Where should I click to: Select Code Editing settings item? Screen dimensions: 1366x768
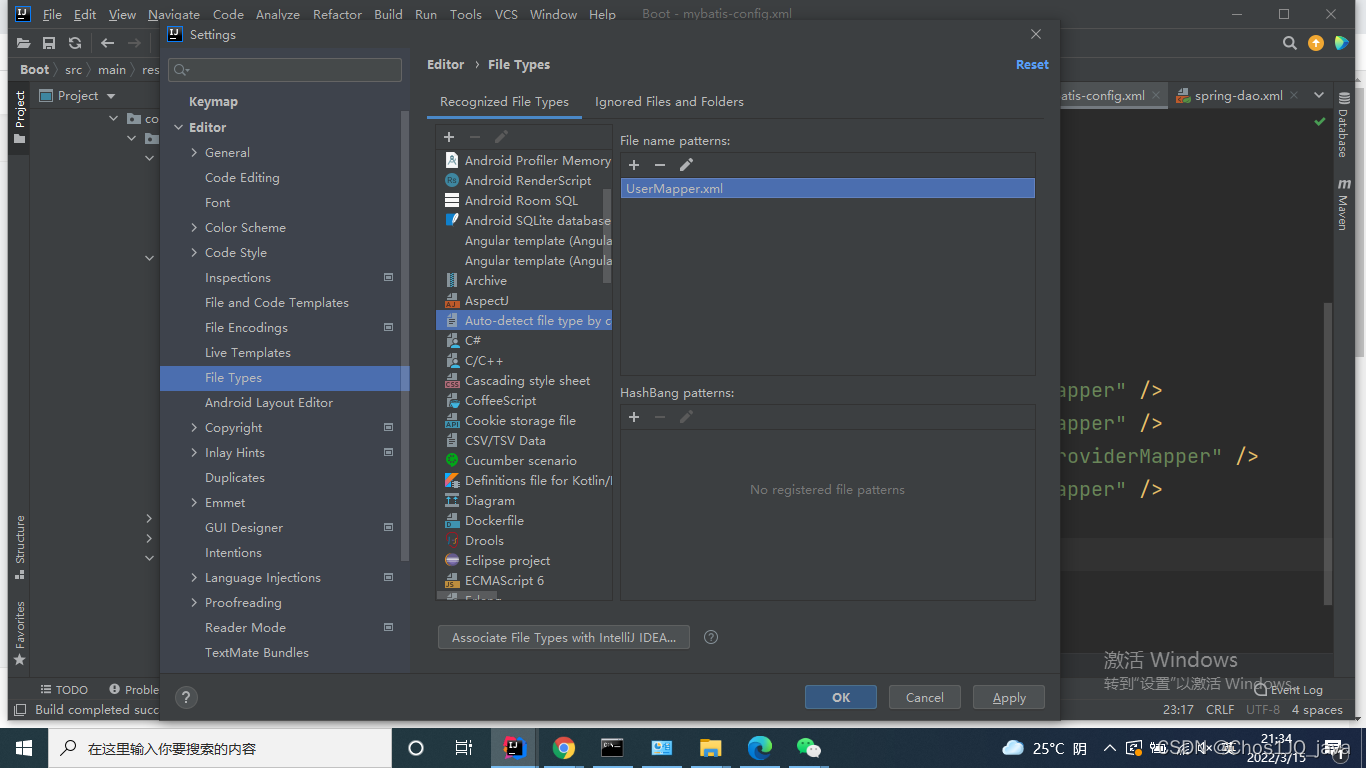point(242,178)
